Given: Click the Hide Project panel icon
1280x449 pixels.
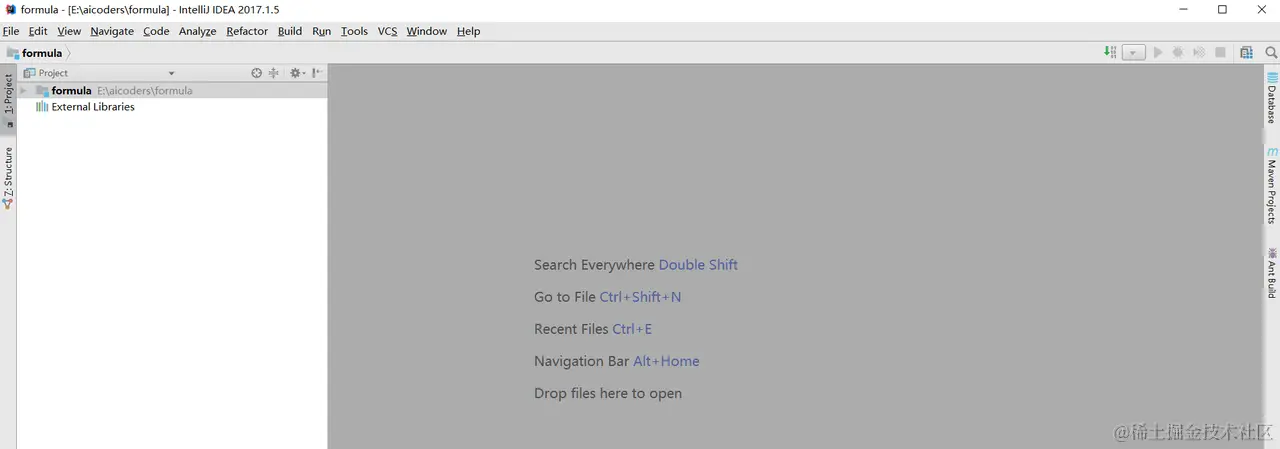Looking at the screenshot, I should click(x=316, y=73).
